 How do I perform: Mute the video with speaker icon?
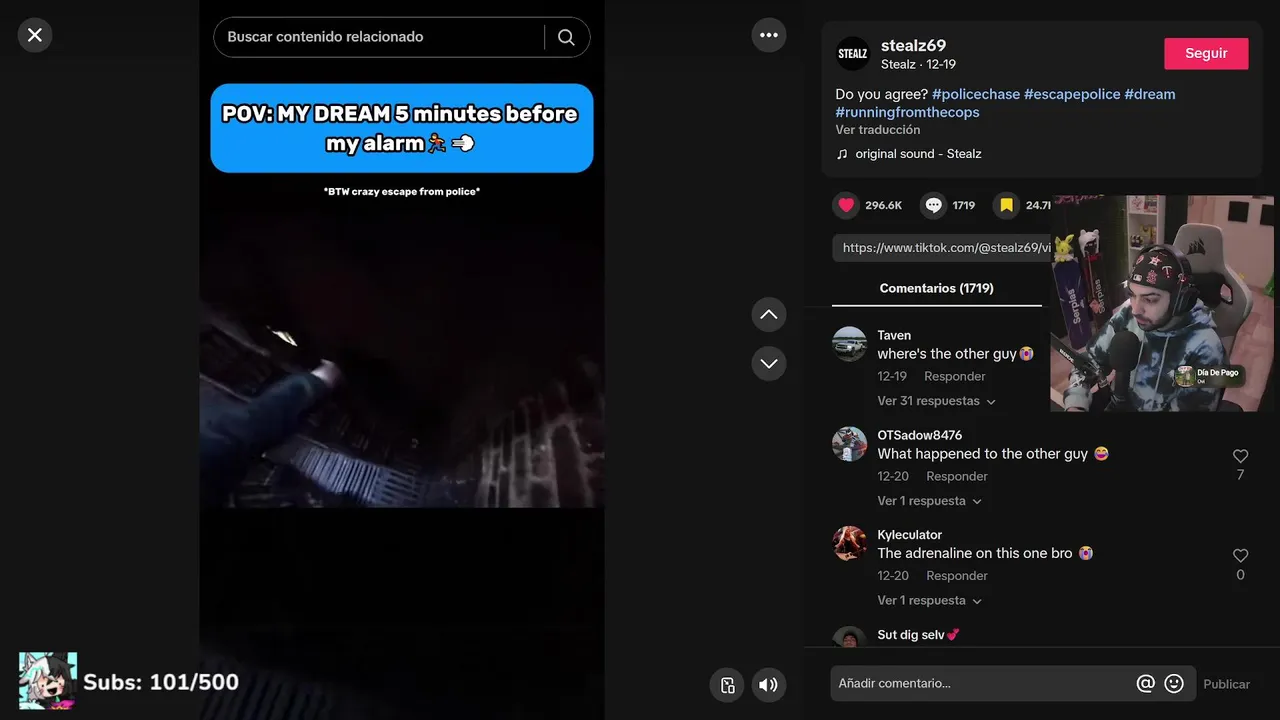pyautogui.click(x=768, y=685)
